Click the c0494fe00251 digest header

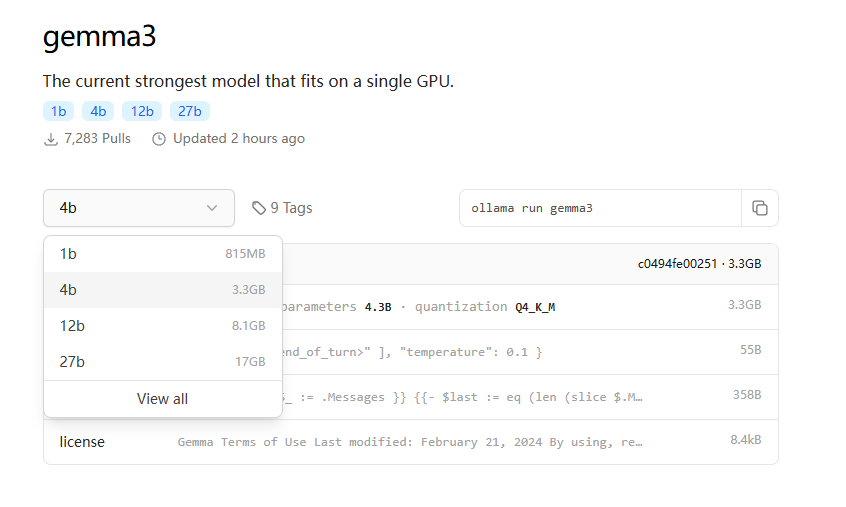(699, 264)
